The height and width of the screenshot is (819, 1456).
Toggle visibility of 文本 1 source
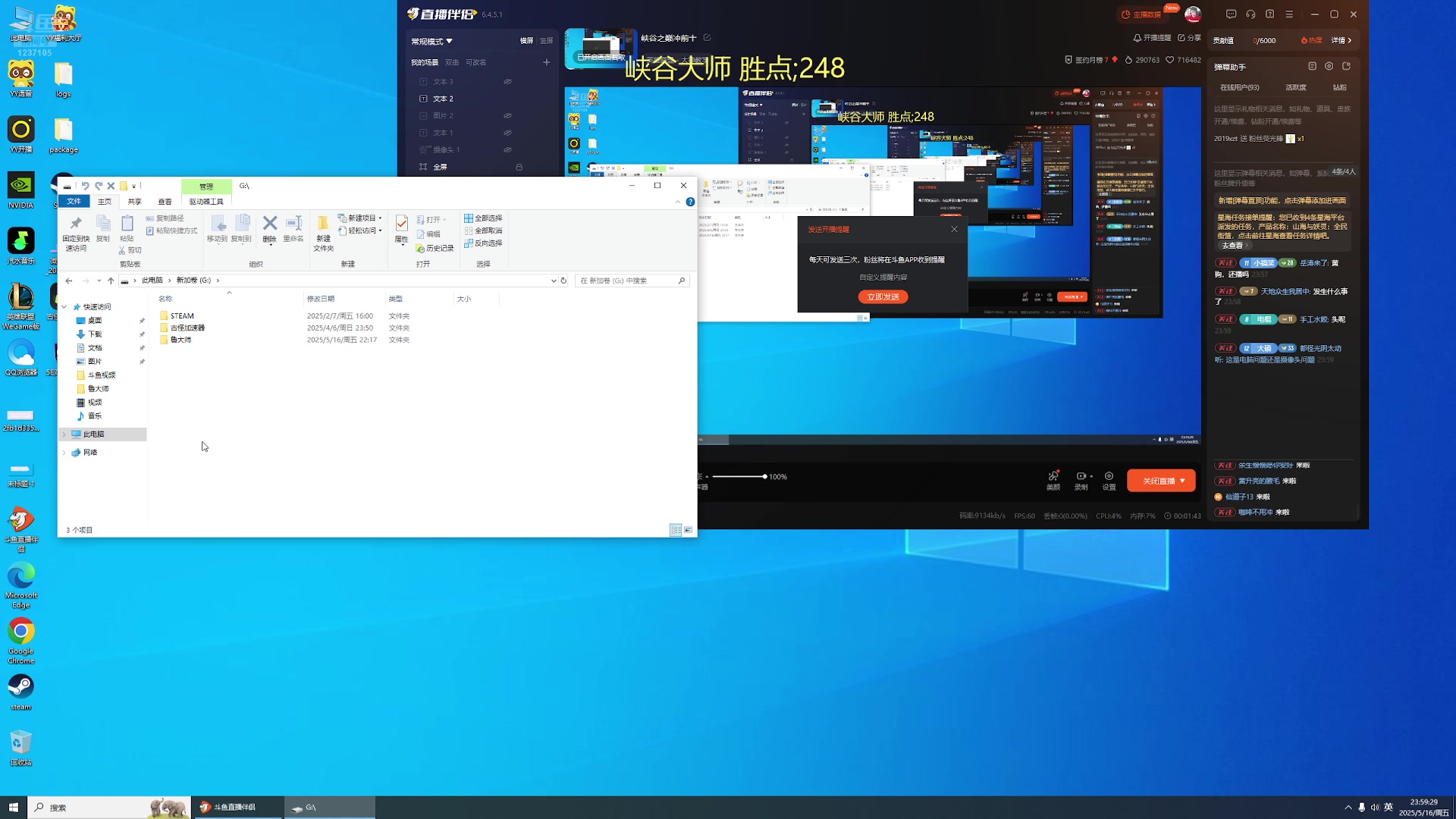[507, 133]
